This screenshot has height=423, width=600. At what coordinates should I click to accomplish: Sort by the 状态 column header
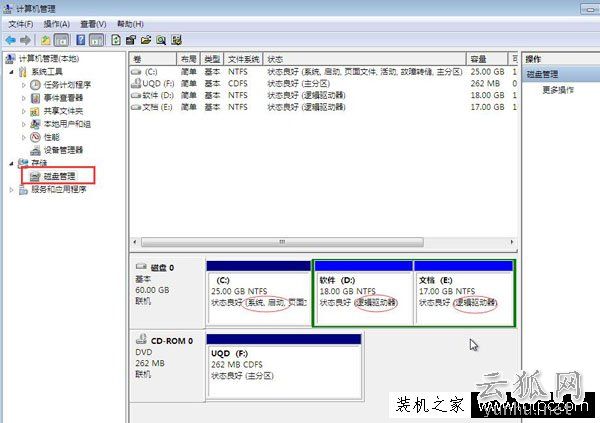[365, 59]
